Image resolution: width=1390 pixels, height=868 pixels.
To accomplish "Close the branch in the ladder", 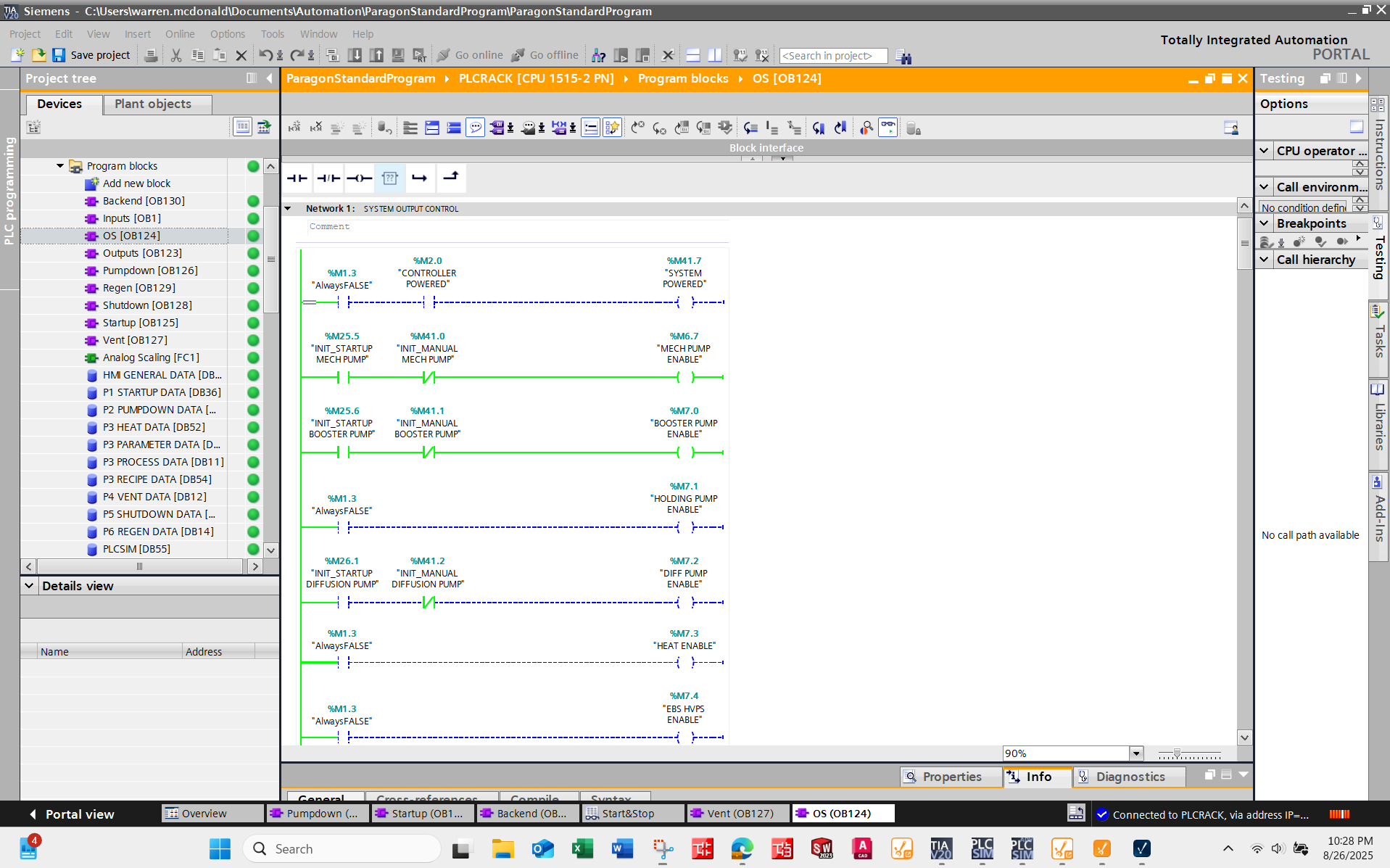I will click(450, 178).
